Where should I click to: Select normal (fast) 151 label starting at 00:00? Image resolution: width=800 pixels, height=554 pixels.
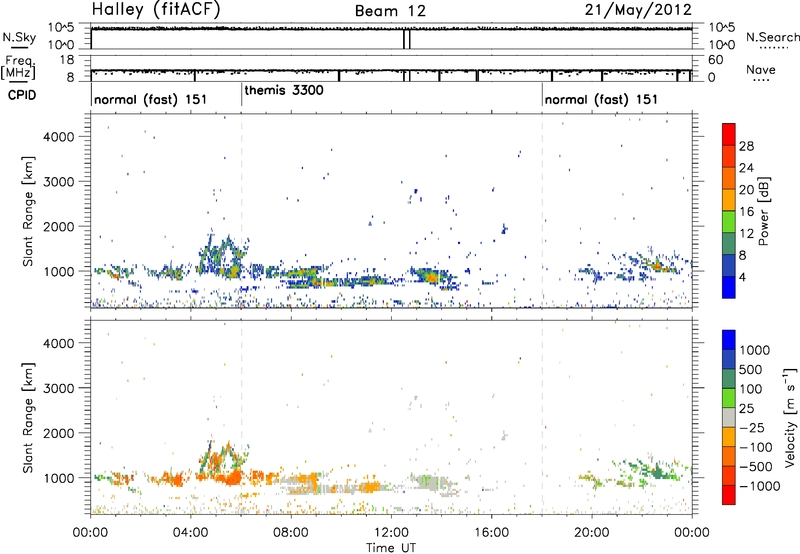point(151,99)
